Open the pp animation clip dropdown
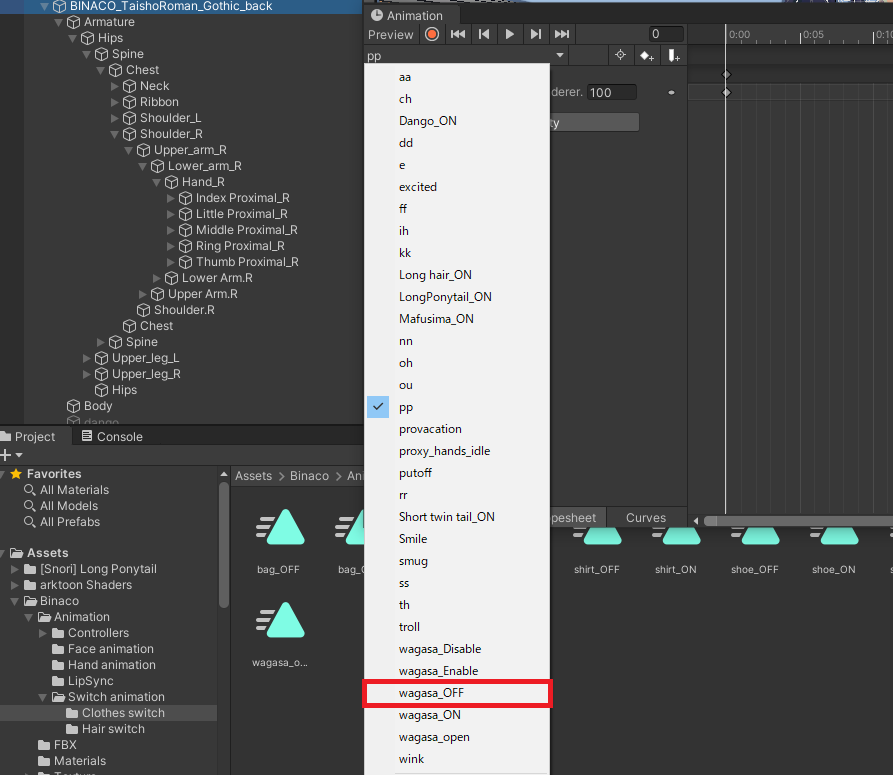893x775 pixels. click(x=465, y=56)
